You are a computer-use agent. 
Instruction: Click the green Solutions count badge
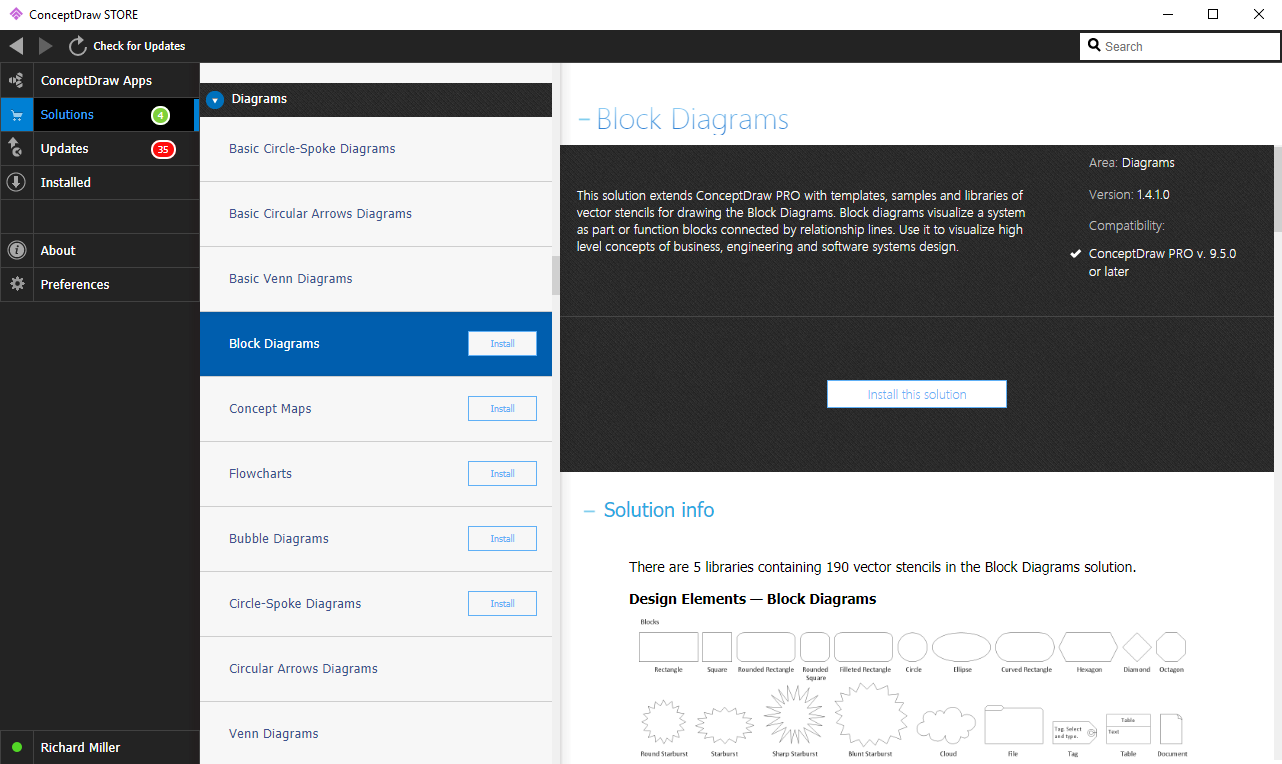160,115
